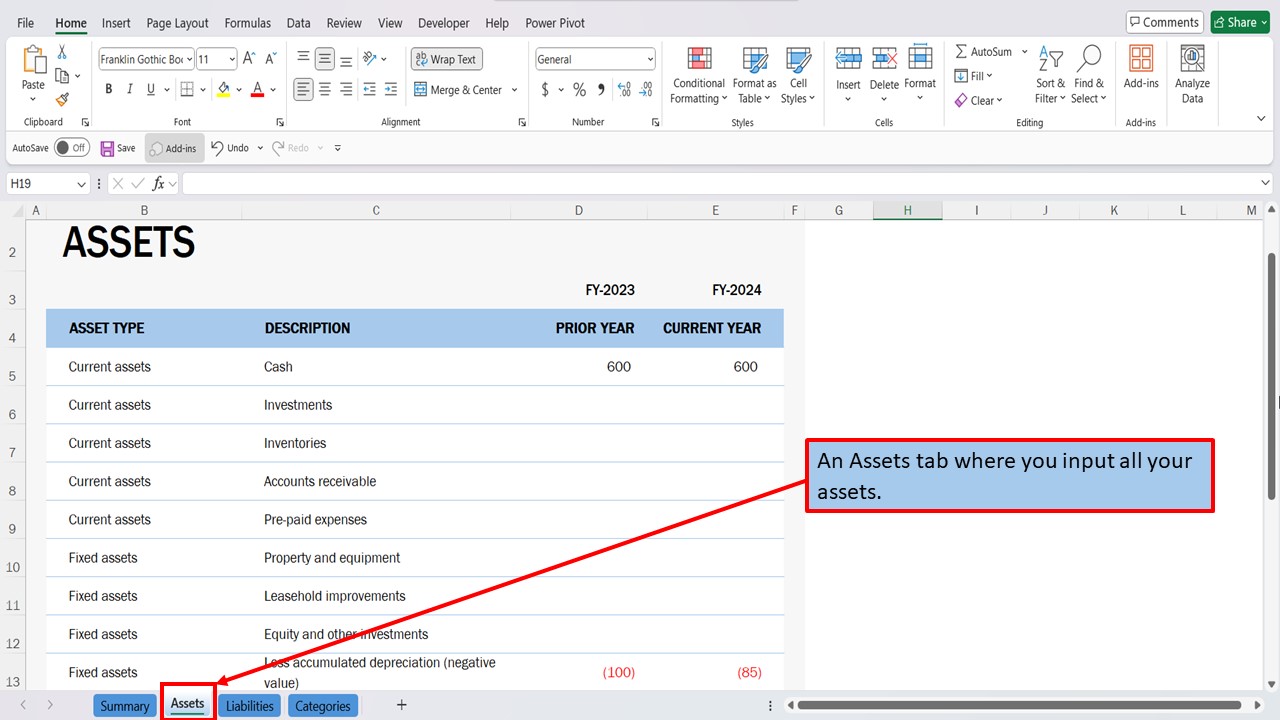Add a new sheet with plus button
The image size is (1280, 720).
tap(401, 705)
